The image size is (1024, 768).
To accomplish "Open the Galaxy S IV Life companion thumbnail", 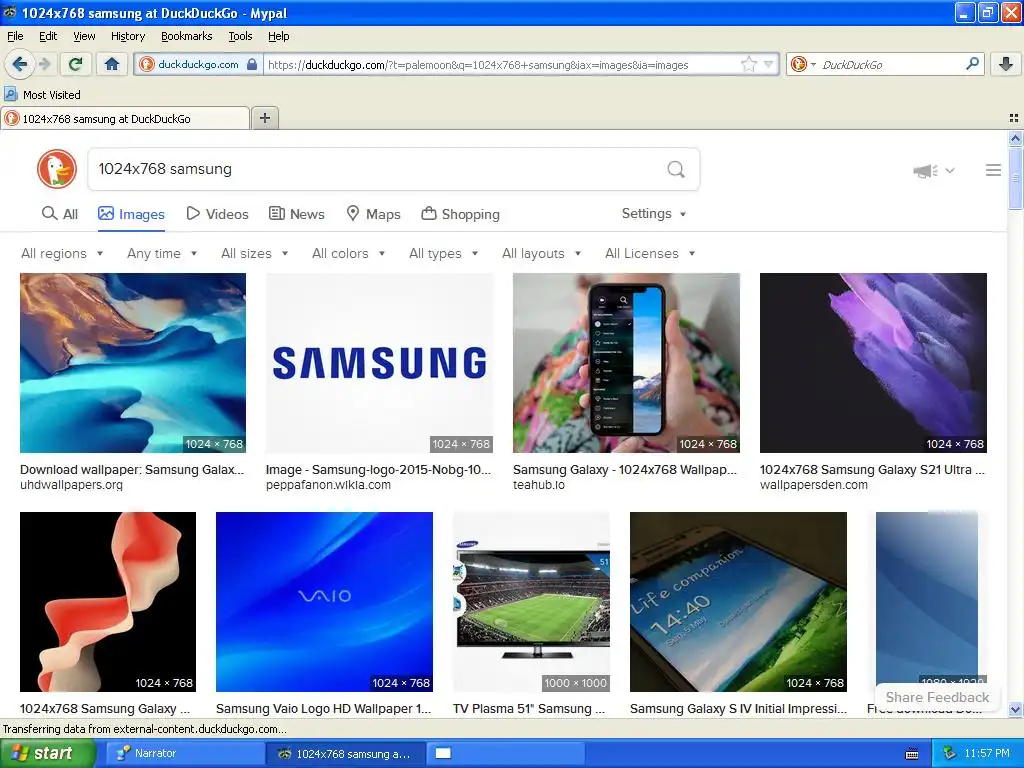I will (x=739, y=601).
